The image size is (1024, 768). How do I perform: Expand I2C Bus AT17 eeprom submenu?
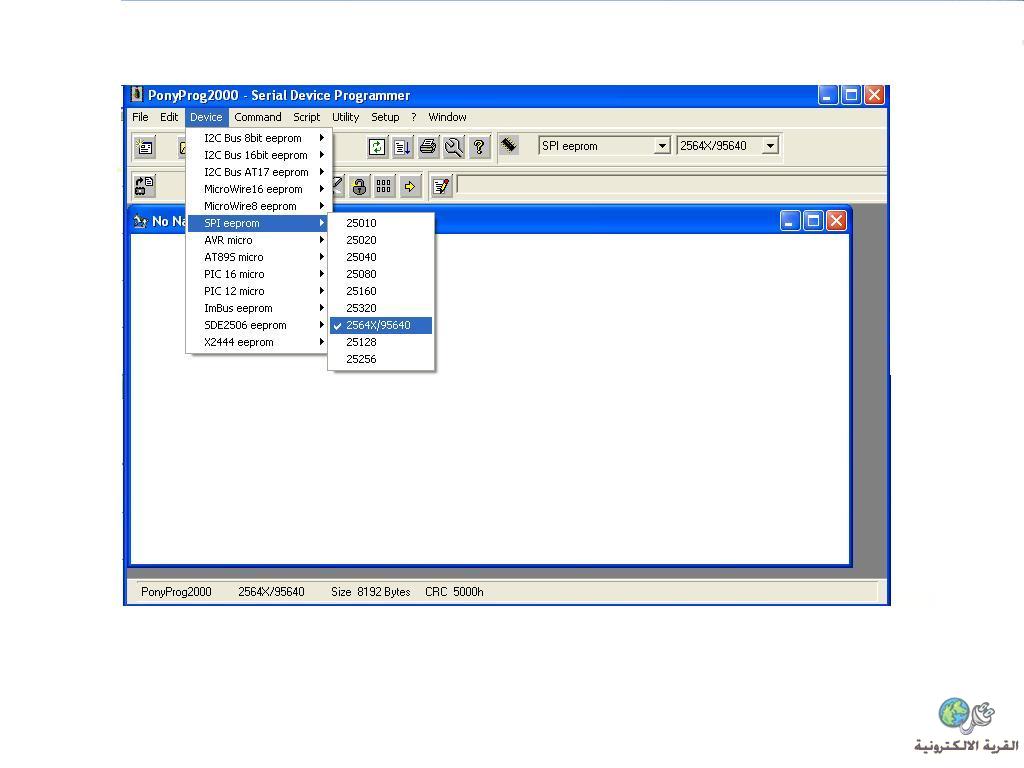click(259, 172)
